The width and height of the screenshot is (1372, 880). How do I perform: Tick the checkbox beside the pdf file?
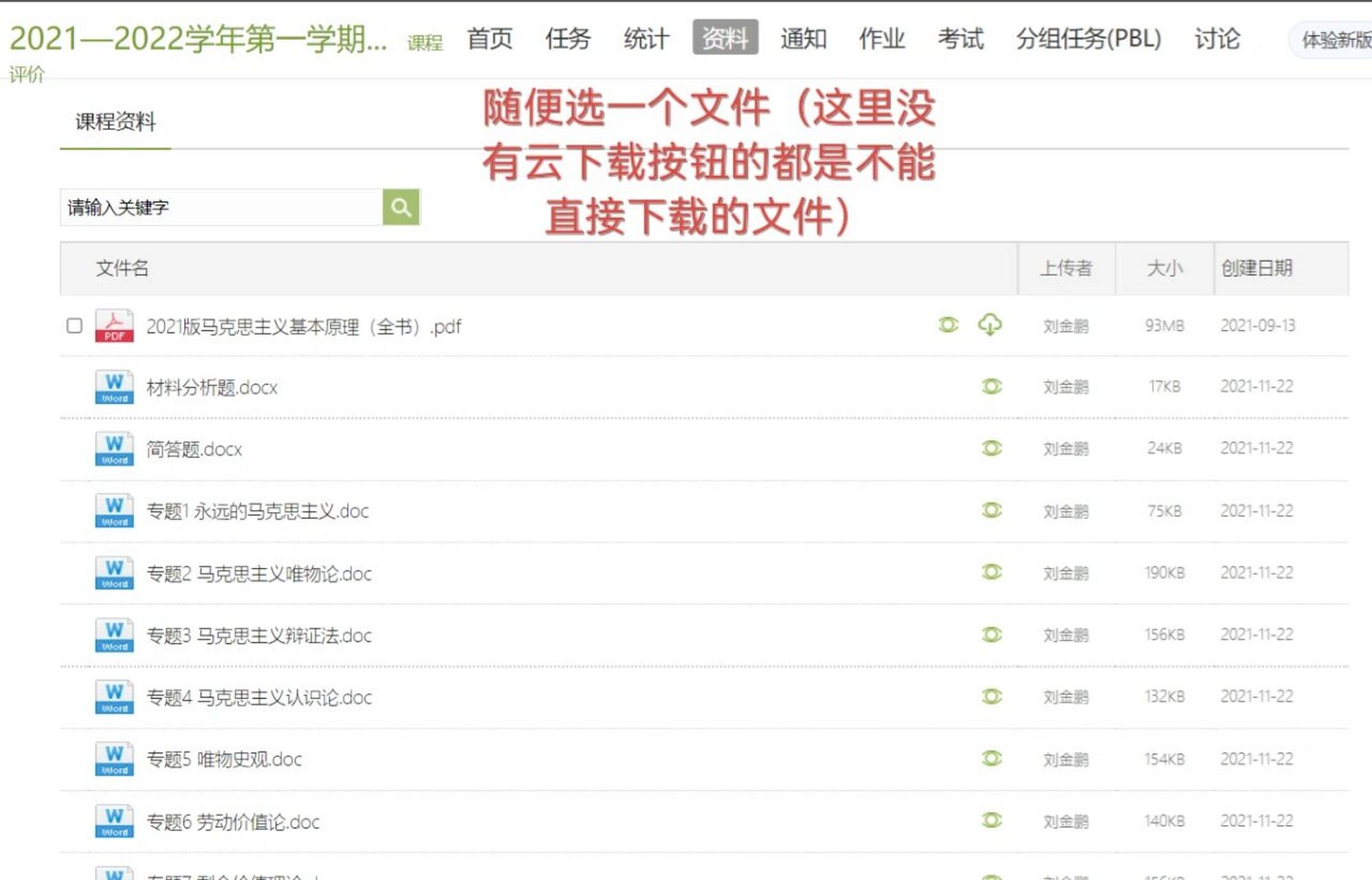(x=74, y=325)
